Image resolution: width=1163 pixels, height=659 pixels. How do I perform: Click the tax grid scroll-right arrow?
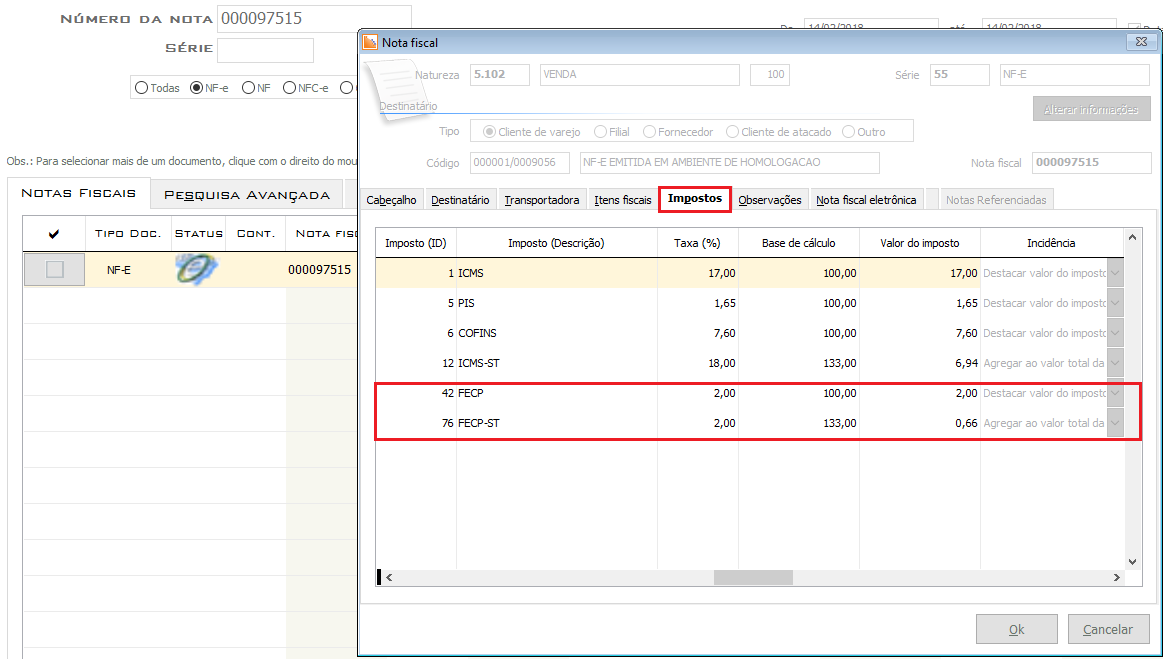[1117, 577]
